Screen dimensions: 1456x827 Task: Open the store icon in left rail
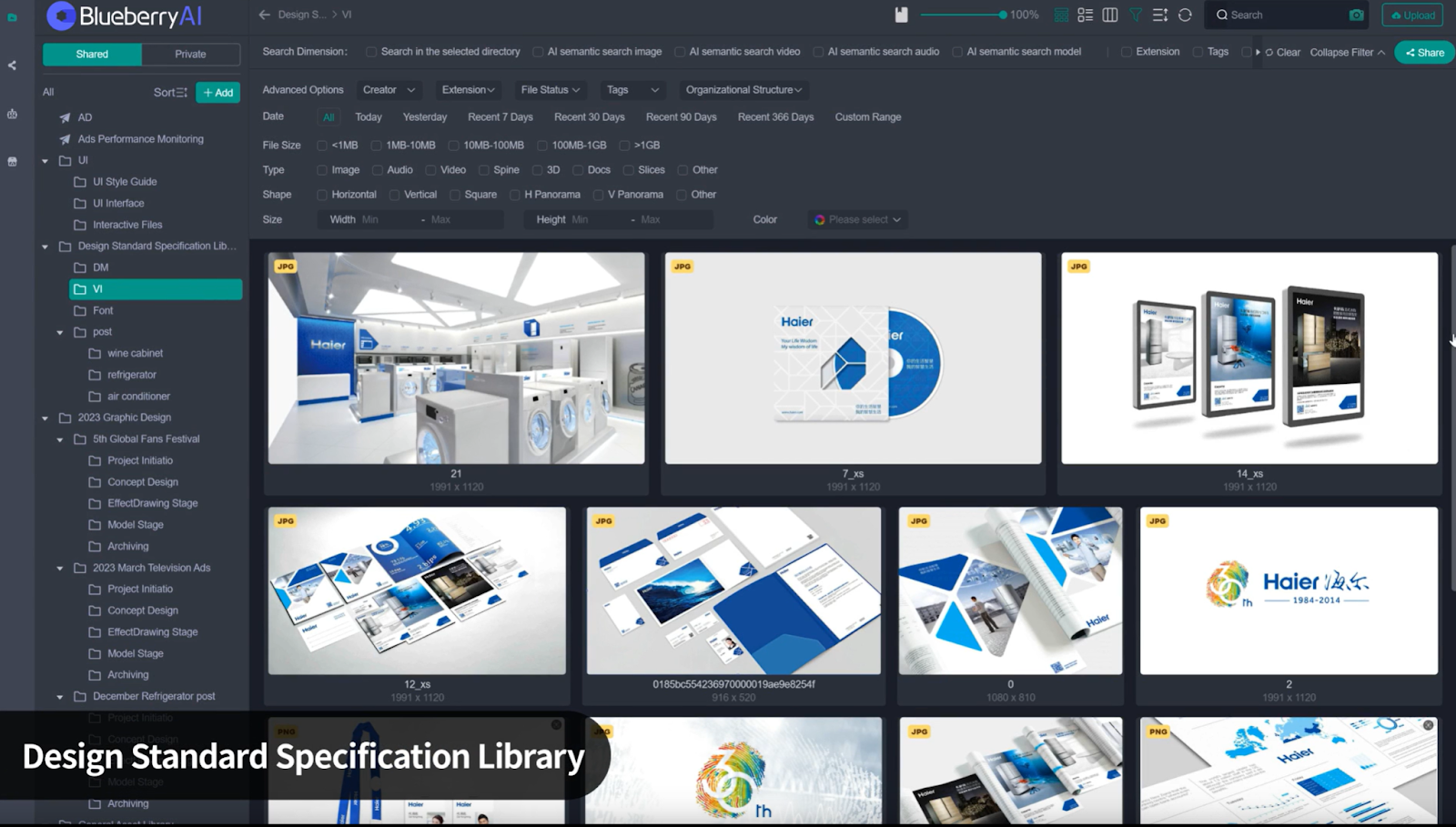pyautogui.click(x=12, y=162)
